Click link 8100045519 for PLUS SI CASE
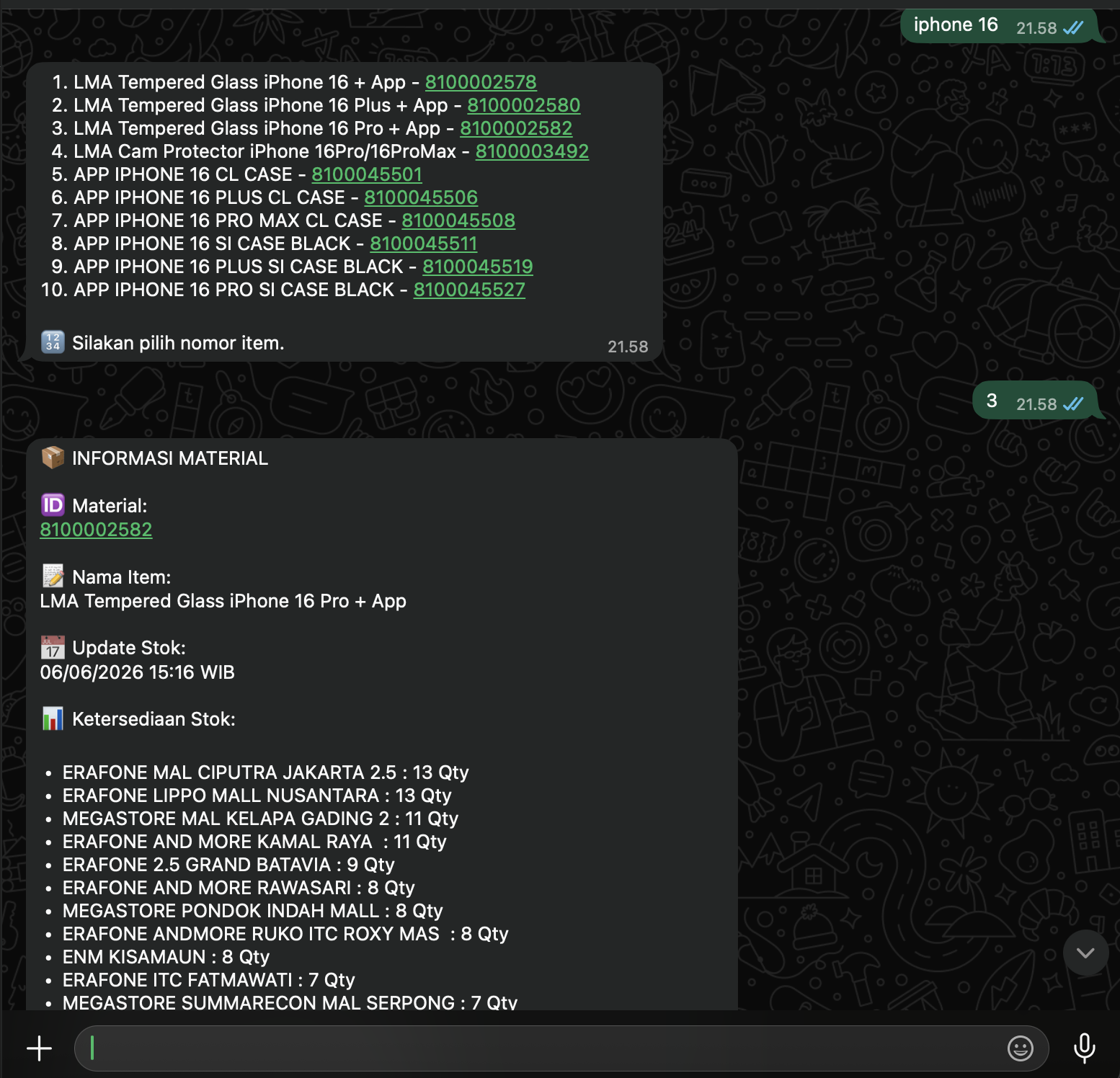This screenshot has height=1078, width=1120. pos(478,267)
